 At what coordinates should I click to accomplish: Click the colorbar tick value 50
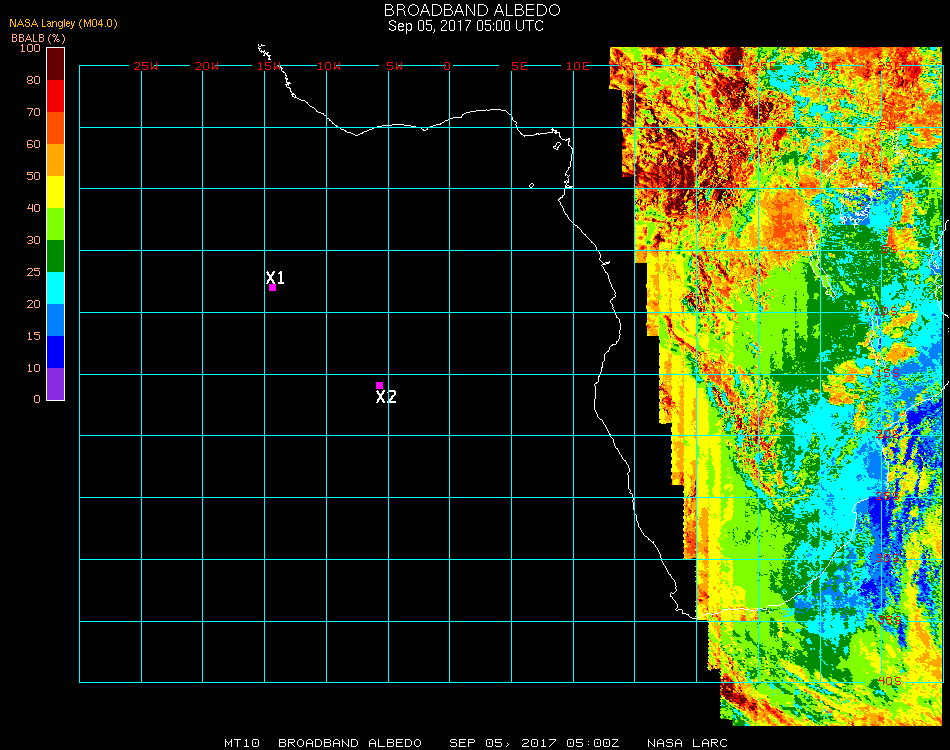point(33,176)
